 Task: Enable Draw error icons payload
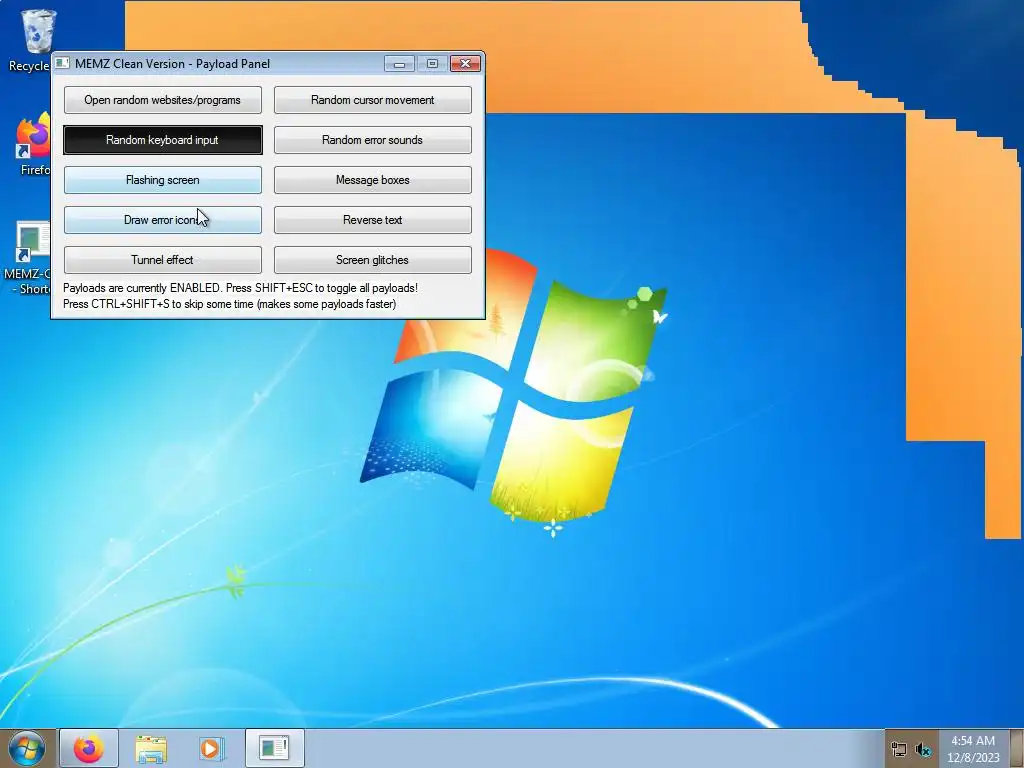click(163, 220)
